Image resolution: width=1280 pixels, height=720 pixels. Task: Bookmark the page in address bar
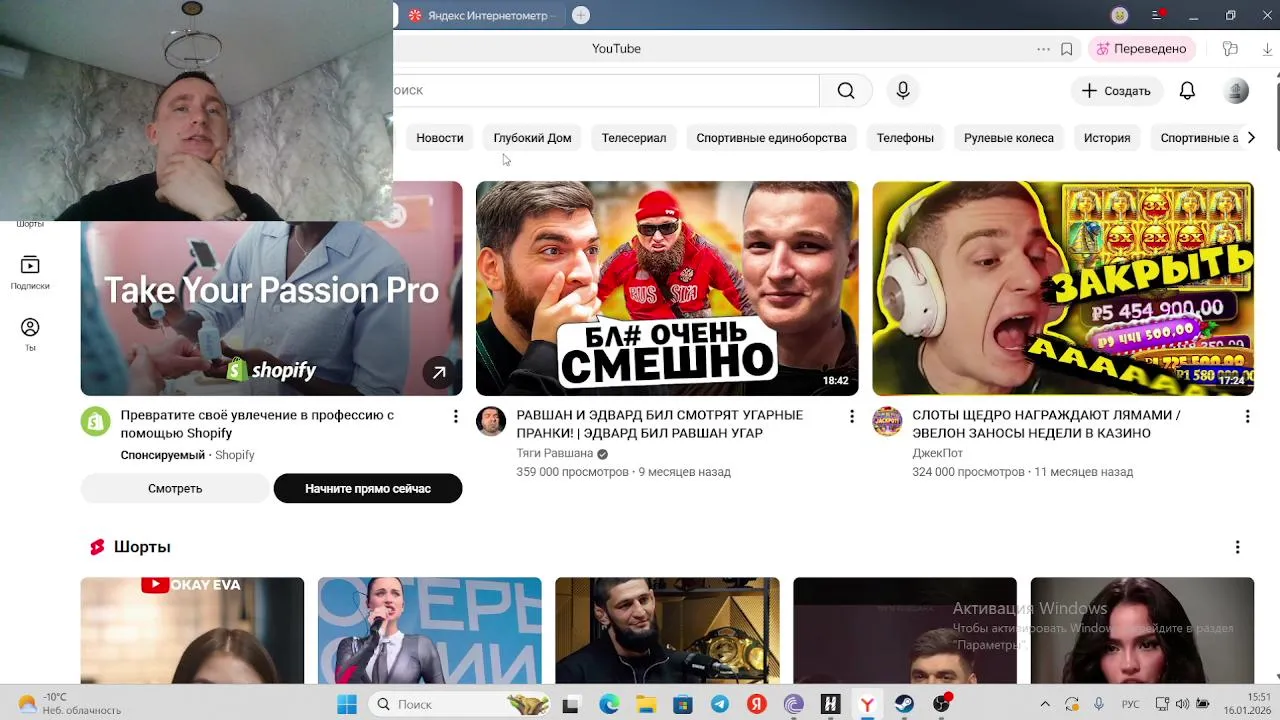(x=1067, y=49)
